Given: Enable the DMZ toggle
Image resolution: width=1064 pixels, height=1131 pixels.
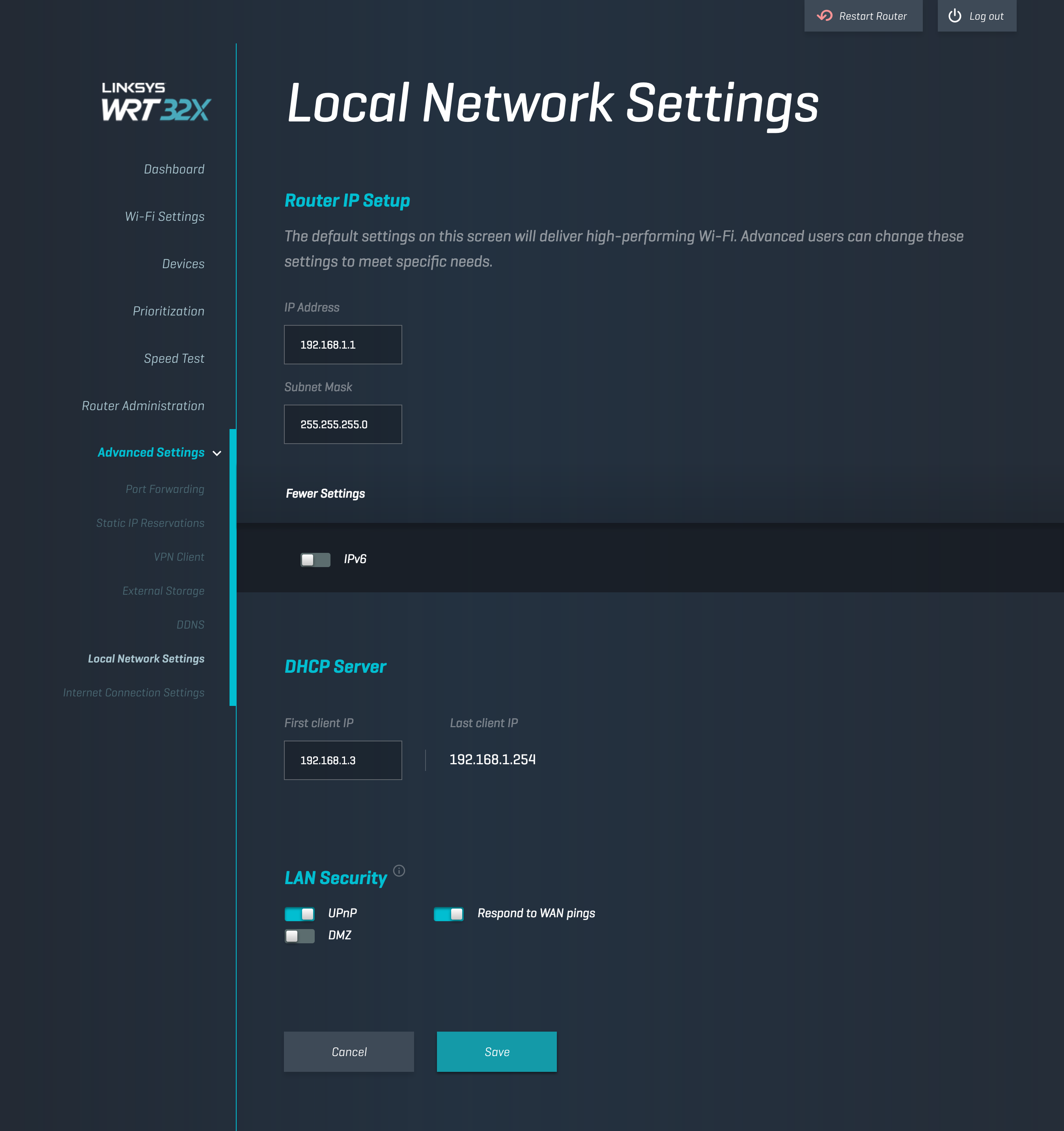Looking at the screenshot, I should 300,936.
